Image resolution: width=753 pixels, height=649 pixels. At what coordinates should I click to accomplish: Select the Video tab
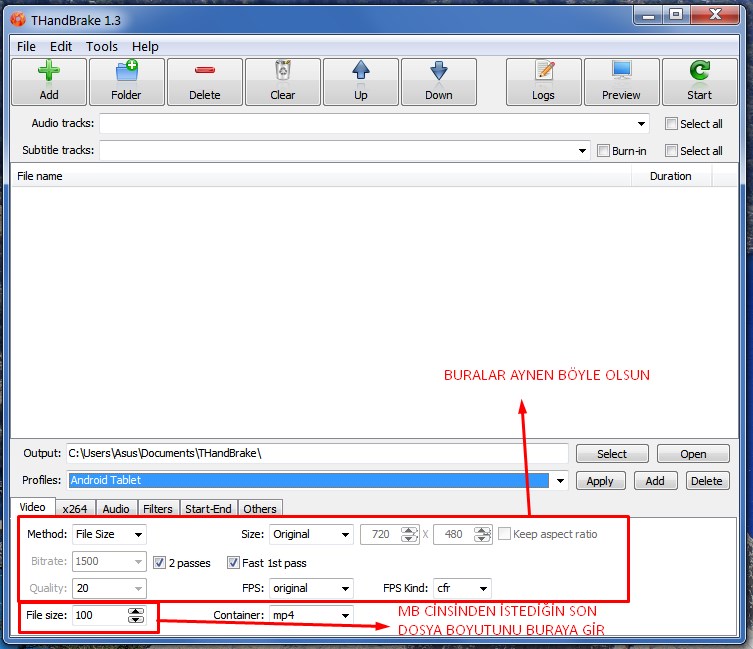coord(33,507)
